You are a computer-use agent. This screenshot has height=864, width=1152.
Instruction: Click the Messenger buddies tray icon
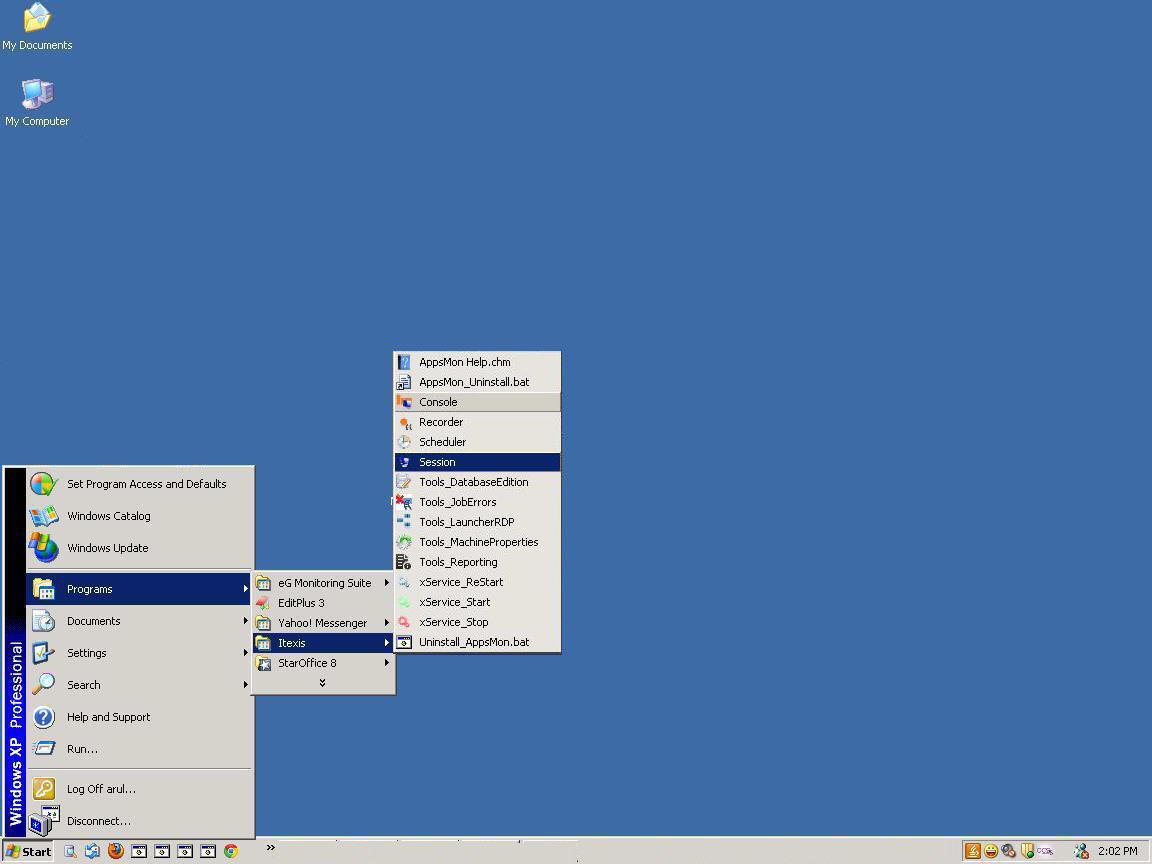point(1081,852)
